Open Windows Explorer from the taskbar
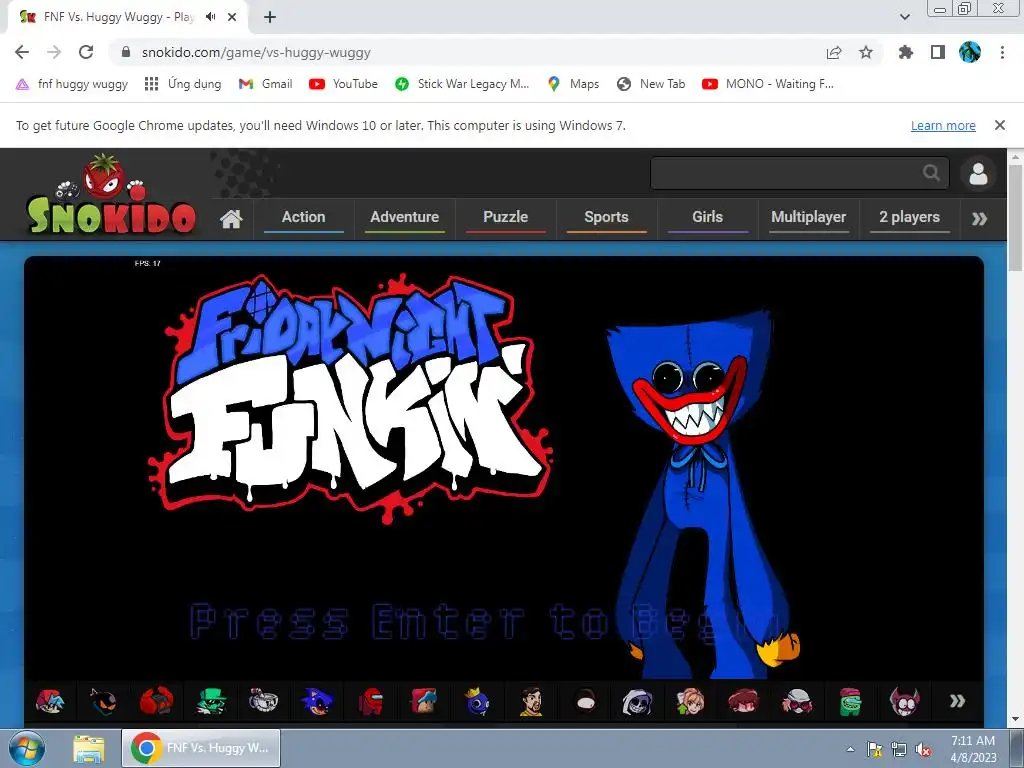Image resolution: width=1024 pixels, height=768 pixels. [89, 748]
